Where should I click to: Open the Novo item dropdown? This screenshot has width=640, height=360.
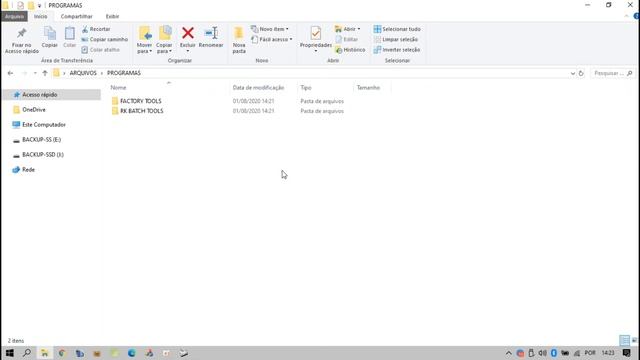270,29
